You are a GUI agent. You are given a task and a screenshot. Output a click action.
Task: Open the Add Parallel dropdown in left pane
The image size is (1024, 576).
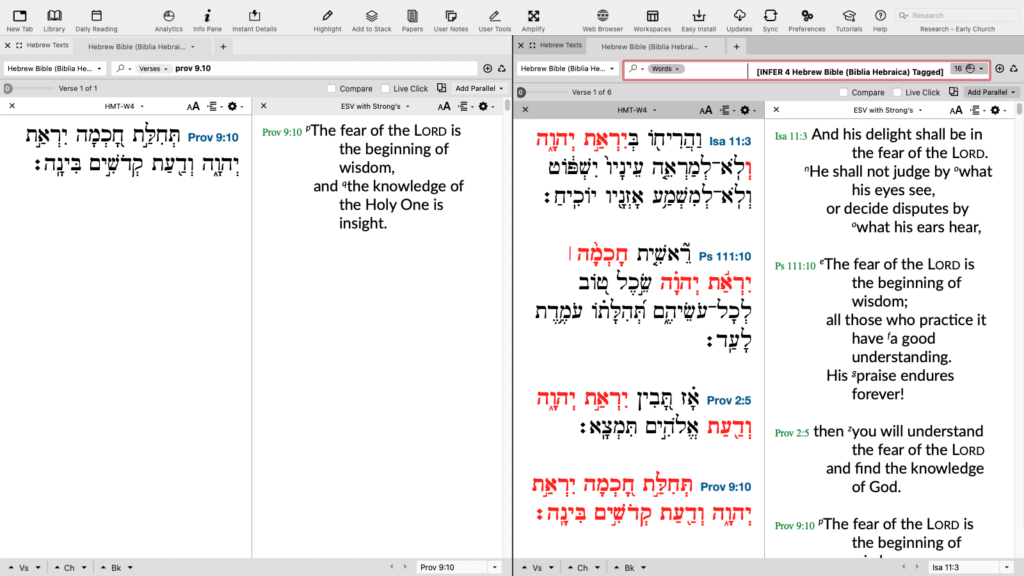475,89
